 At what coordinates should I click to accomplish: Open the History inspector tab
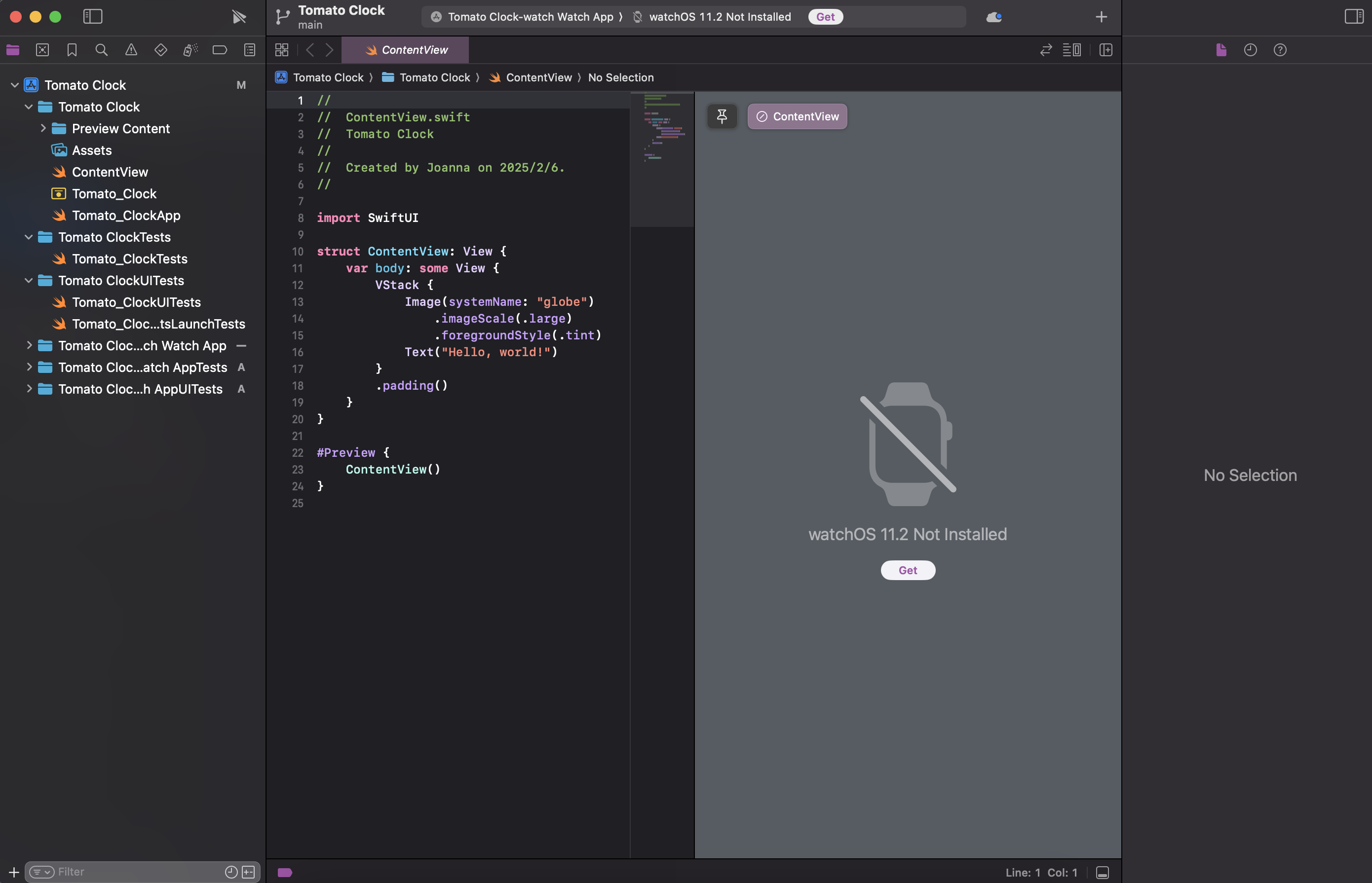1251,50
